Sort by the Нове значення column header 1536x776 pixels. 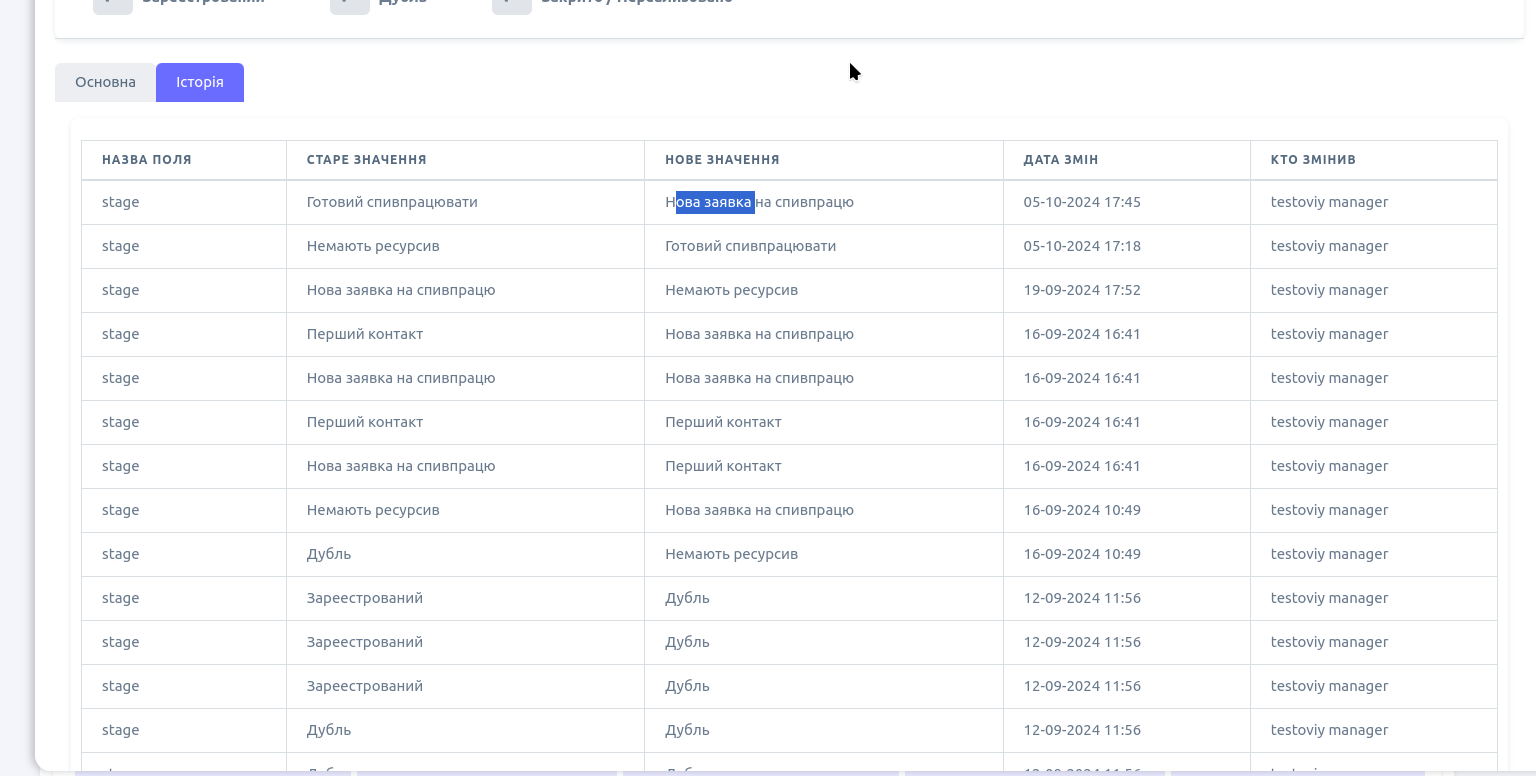click(722, 160)
